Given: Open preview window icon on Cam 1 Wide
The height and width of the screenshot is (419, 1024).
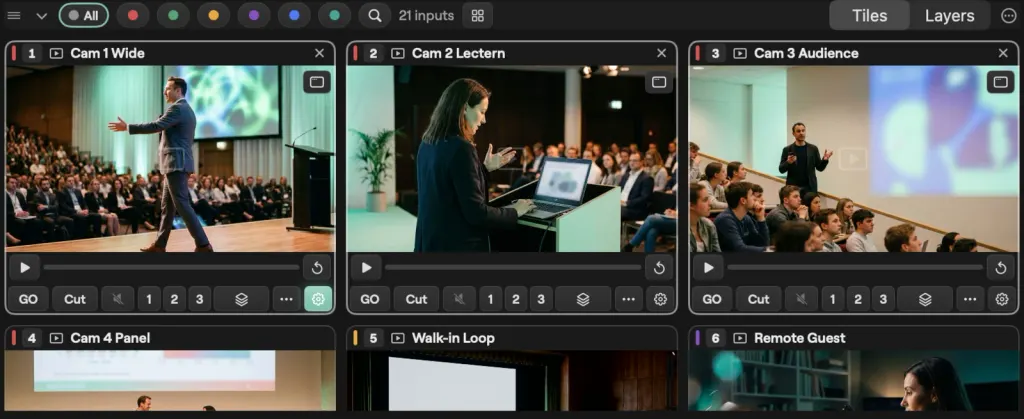Looking at the screenshot, I should 317,82.
